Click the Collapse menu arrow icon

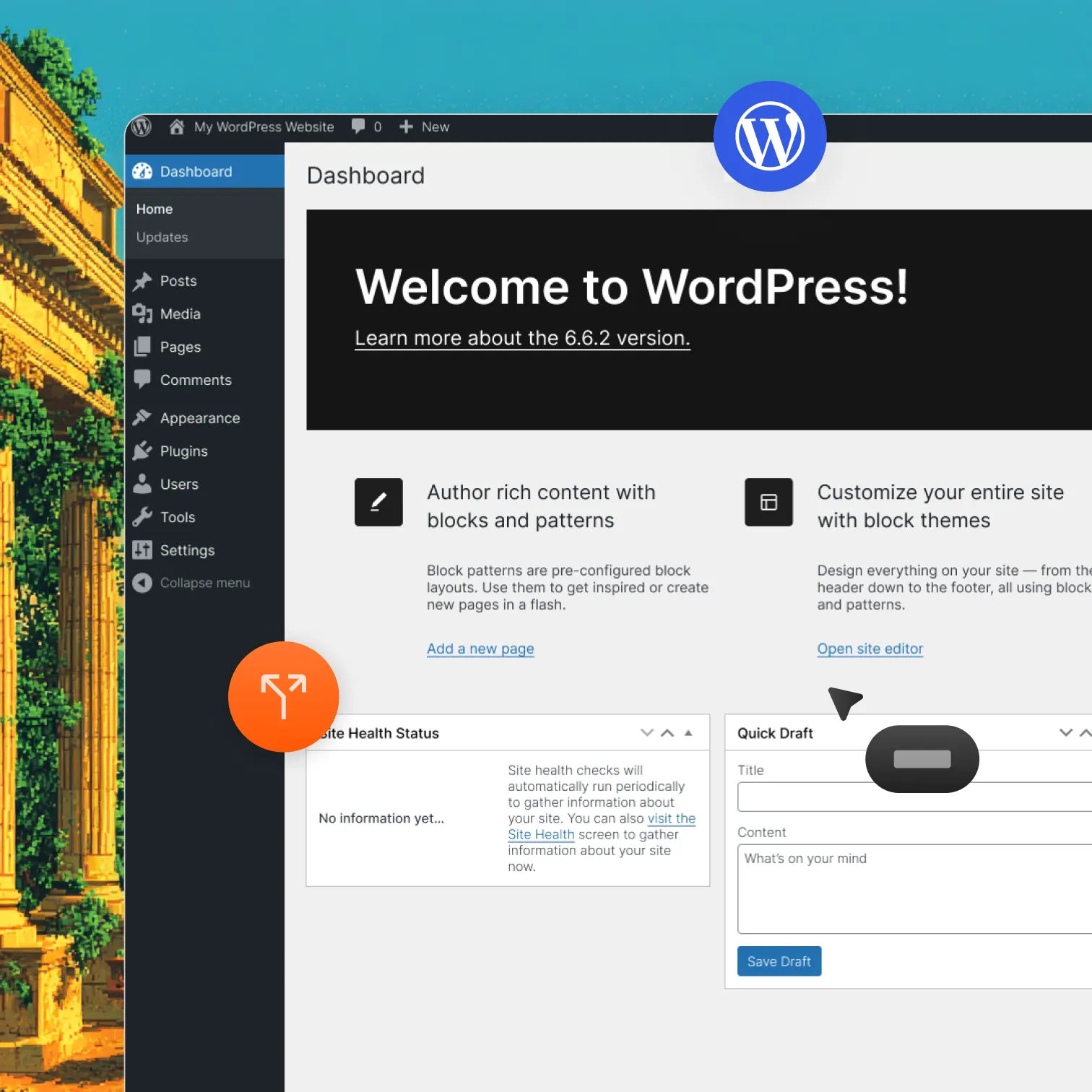point(142,583)
